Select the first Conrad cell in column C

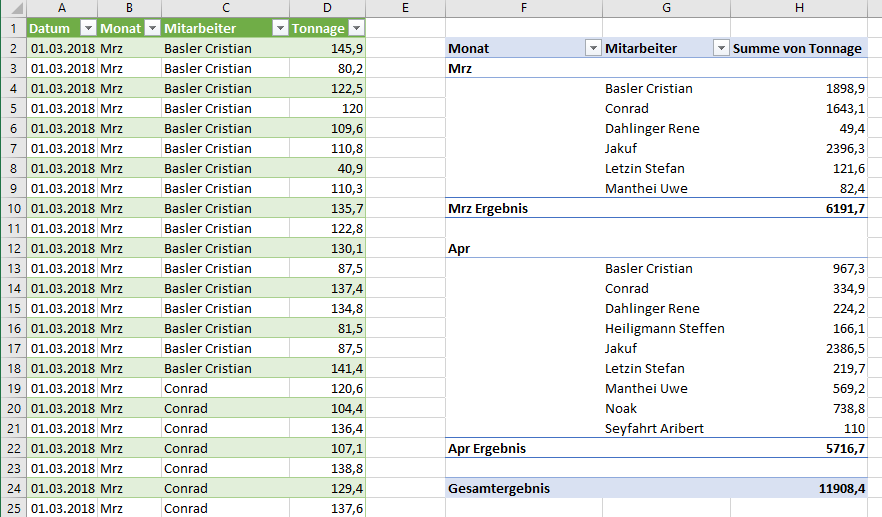point(226,389)
